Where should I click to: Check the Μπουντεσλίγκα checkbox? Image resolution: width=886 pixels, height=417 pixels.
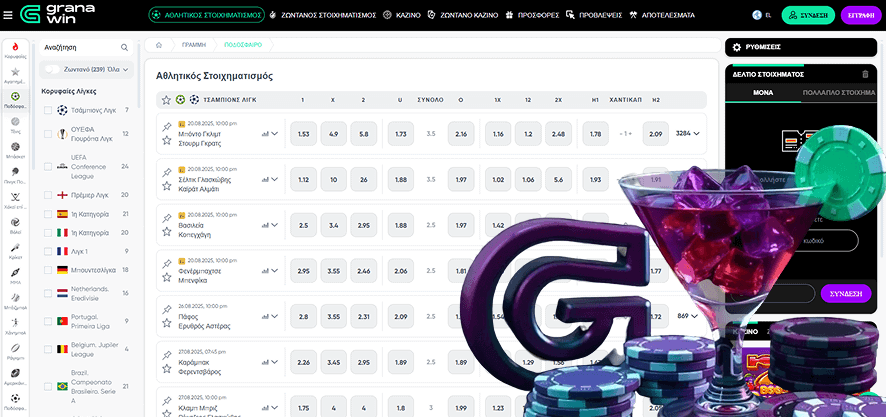(x=48, y=270)
